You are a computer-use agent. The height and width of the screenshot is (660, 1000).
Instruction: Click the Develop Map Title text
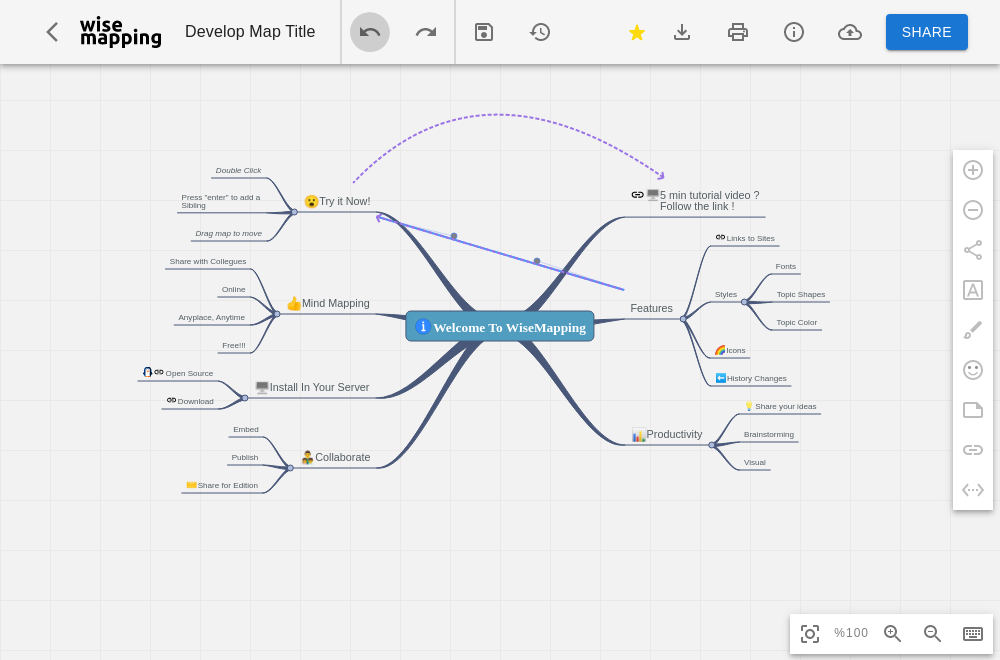250,32
